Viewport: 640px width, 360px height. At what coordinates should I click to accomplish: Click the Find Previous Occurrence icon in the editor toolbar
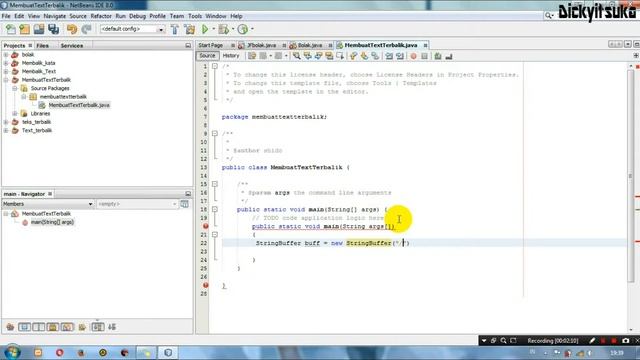tap(307, 56)
